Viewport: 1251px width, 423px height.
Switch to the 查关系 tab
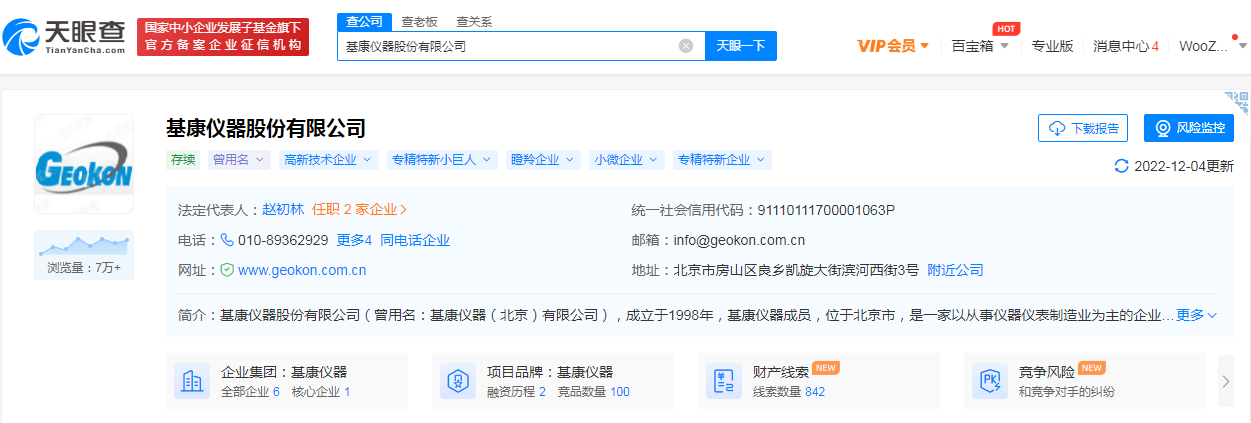pos(473,21)
